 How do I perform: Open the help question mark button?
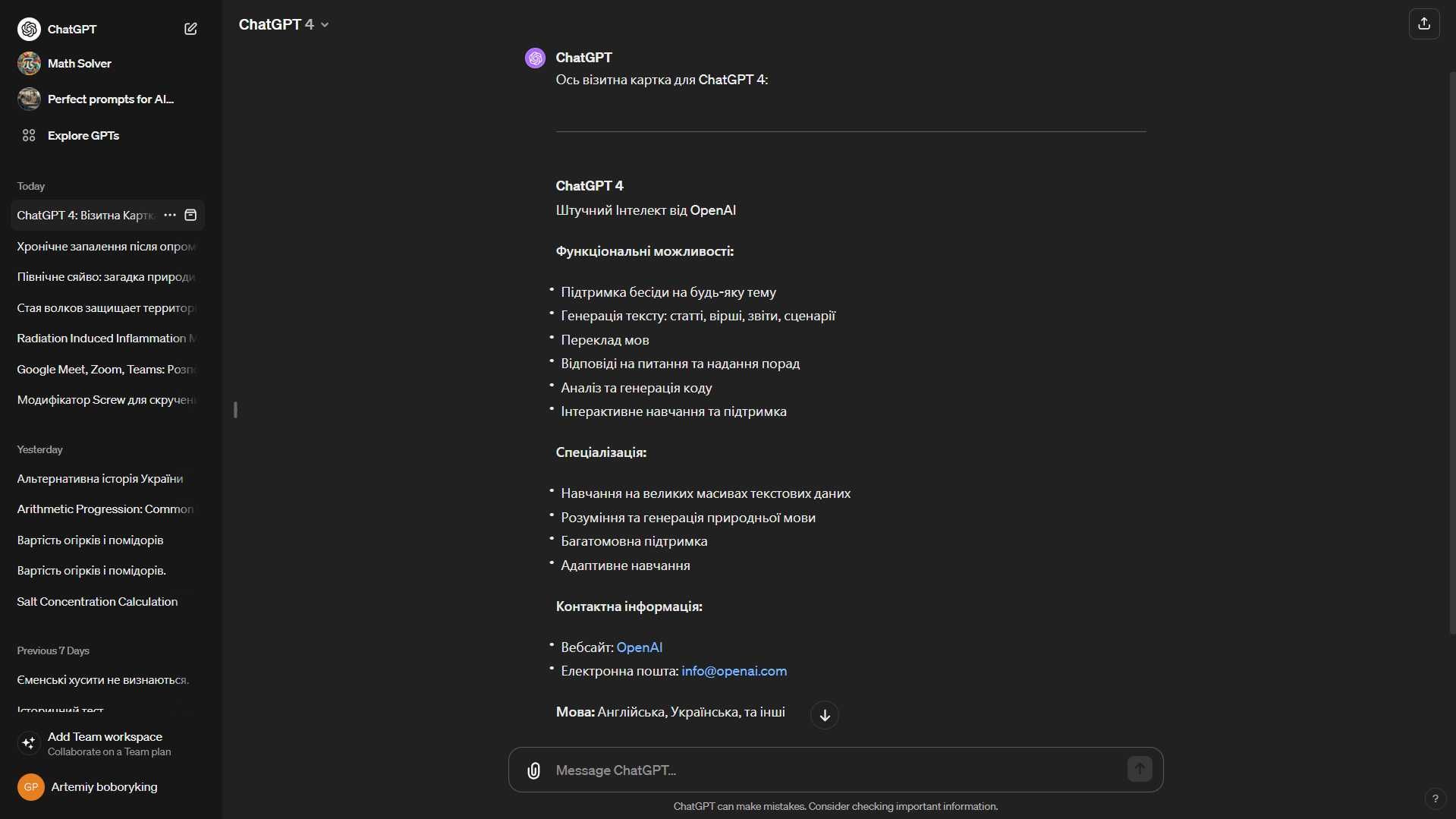point(1435,799)
